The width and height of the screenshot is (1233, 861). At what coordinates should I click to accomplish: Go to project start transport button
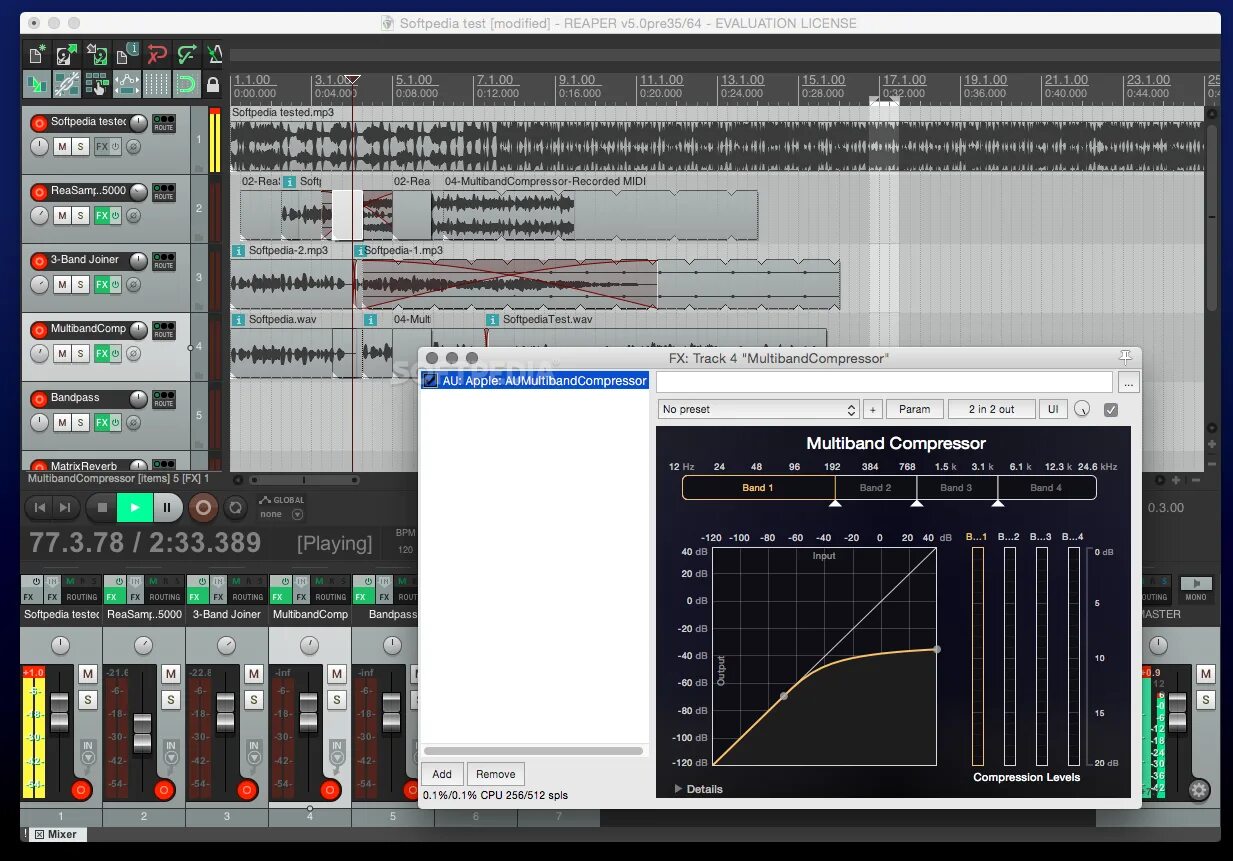tap(40, 508)
